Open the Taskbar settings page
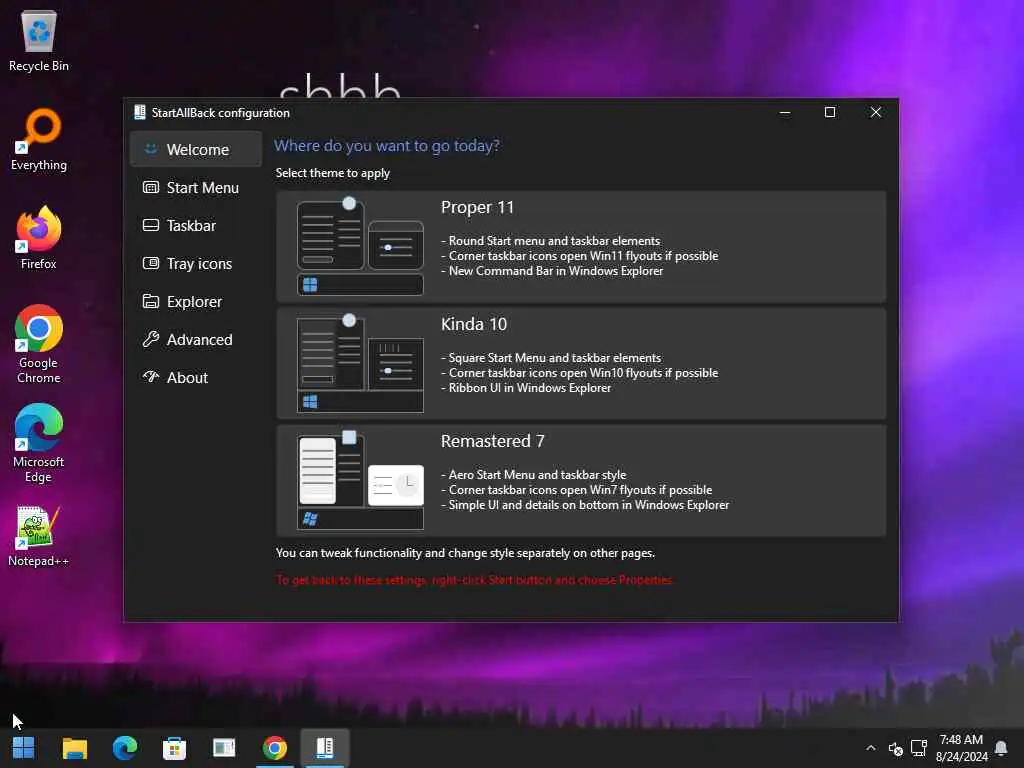This screenshot has width=1024, height=768. click(x=196, y=225)
